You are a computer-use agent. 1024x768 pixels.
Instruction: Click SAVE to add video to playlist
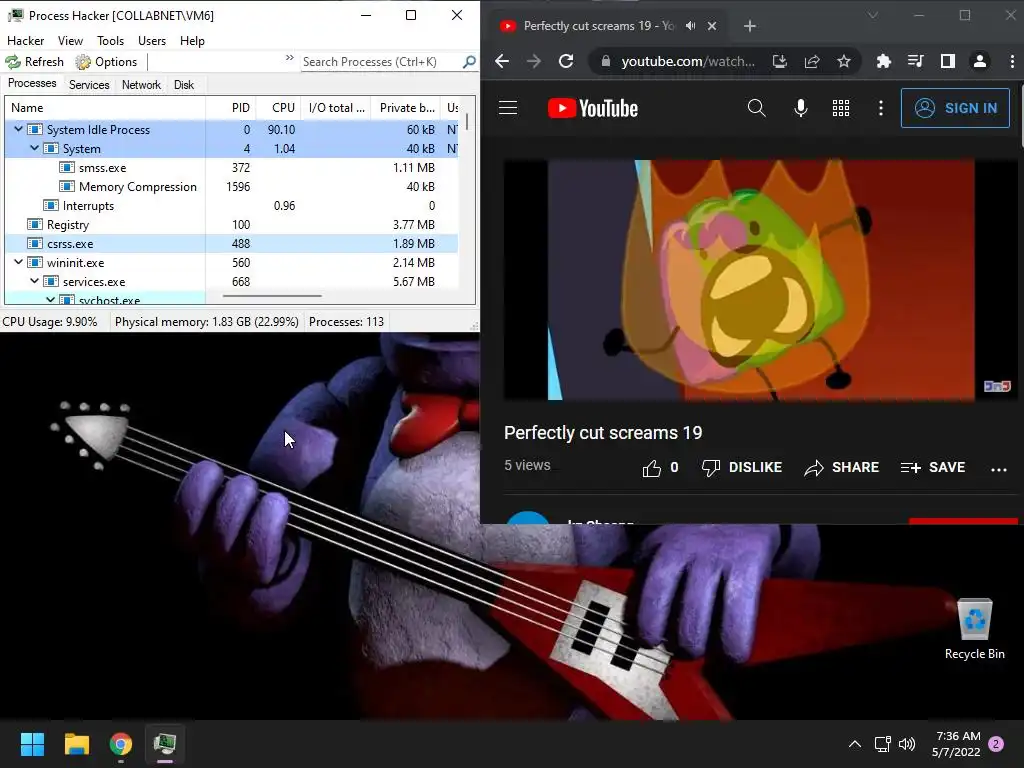933,468
